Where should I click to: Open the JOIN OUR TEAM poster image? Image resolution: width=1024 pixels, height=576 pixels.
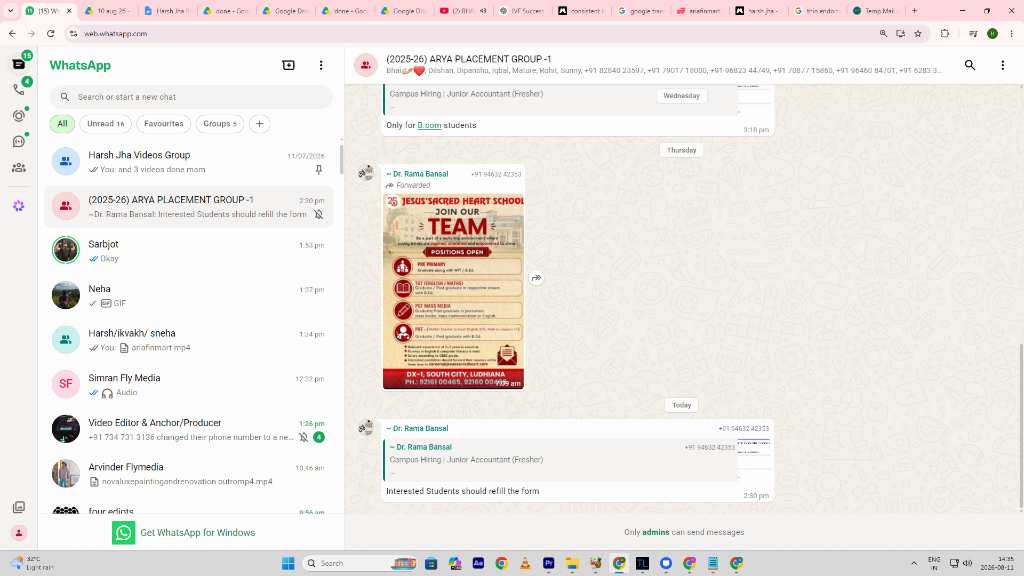(453, 291)
